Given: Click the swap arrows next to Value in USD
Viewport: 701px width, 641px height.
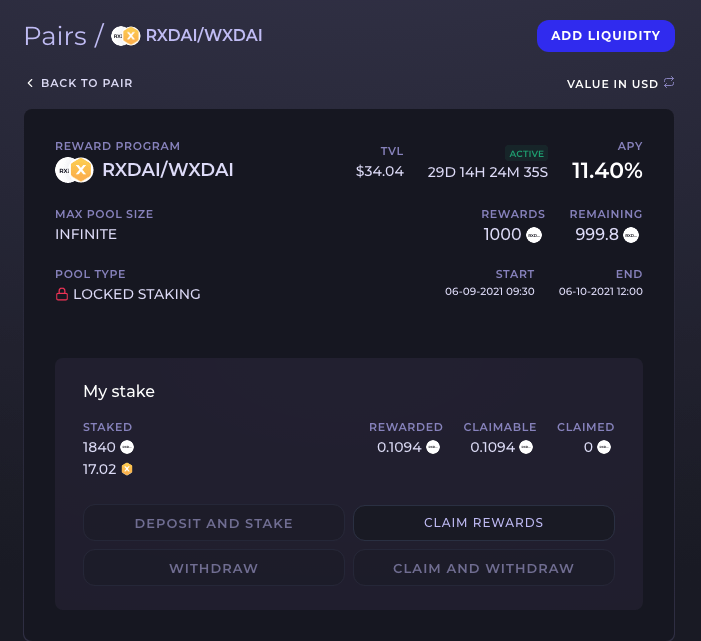Looking at the screenshot, I should [x=669, y=83].
